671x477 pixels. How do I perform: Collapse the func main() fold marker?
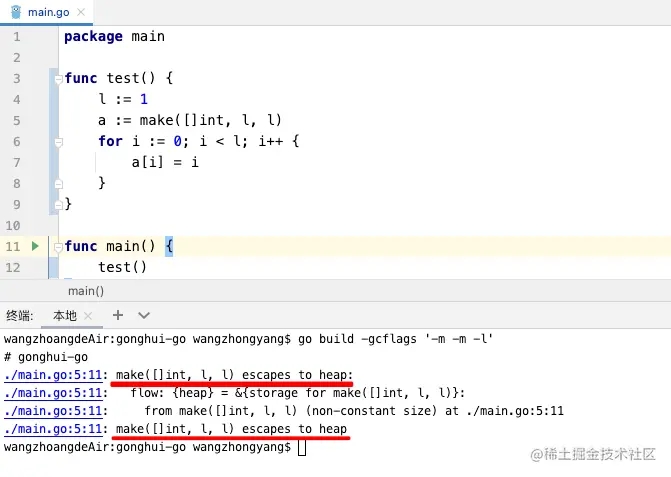tap(59, 247)
